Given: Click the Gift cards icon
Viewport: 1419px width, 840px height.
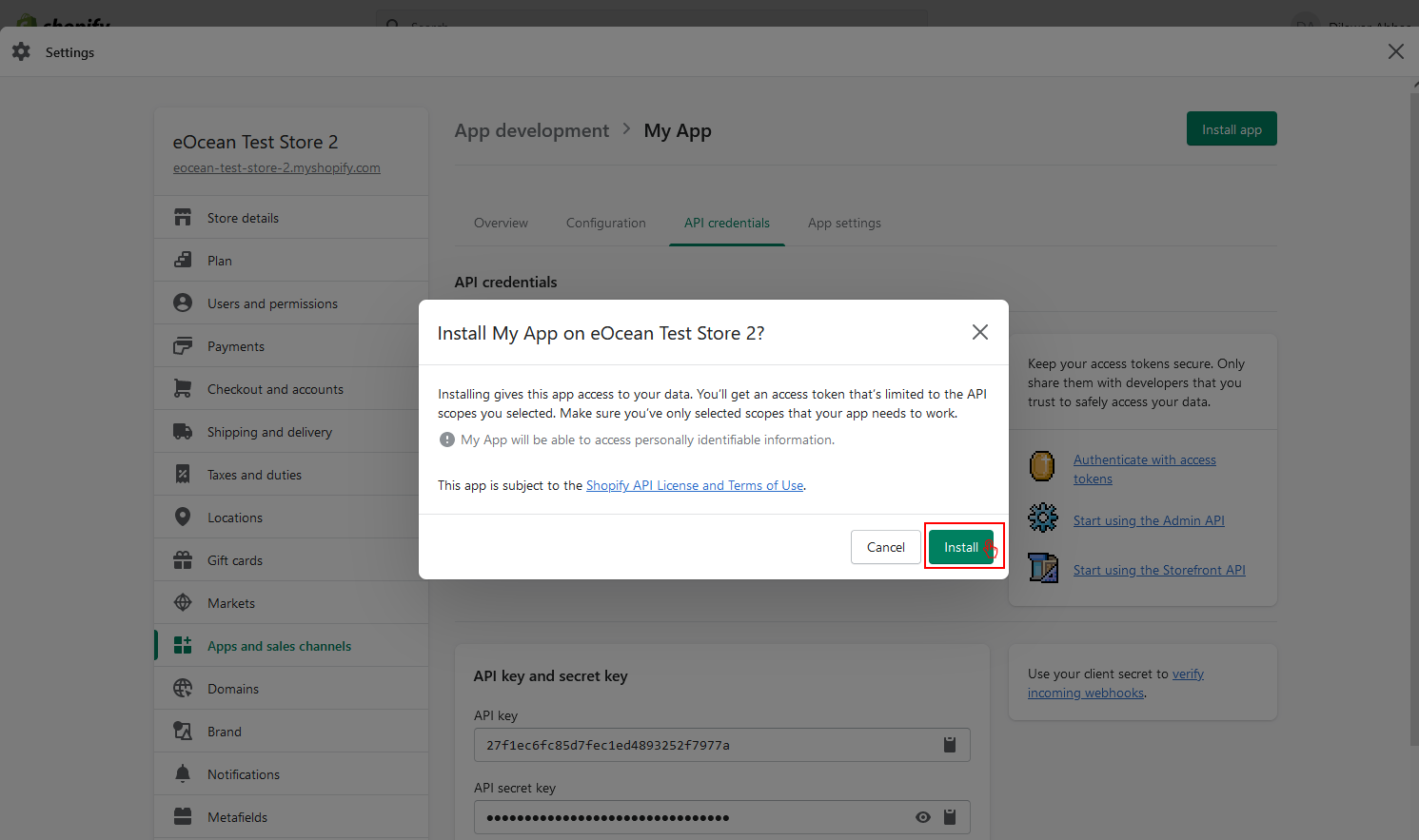Looking at the screenshot, I should click(183, 560).
